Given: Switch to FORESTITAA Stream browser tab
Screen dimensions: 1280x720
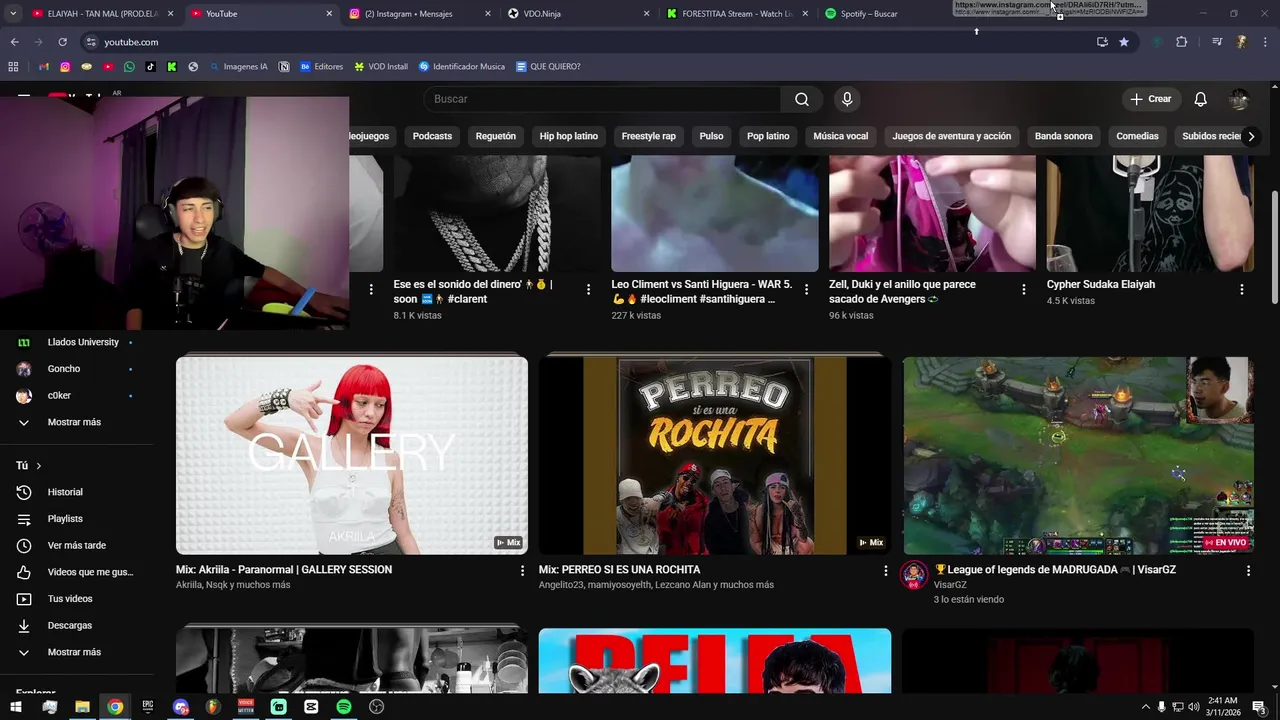Looking at the screenshot, I should (737, 14).
